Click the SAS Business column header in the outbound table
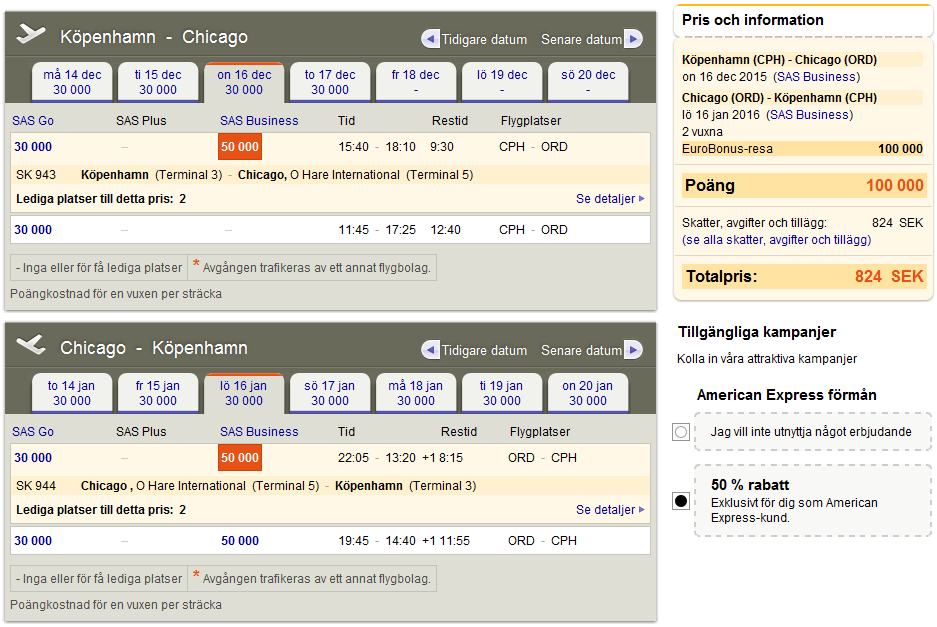Screen dimensions: 937x627 [x=259, y=121]
